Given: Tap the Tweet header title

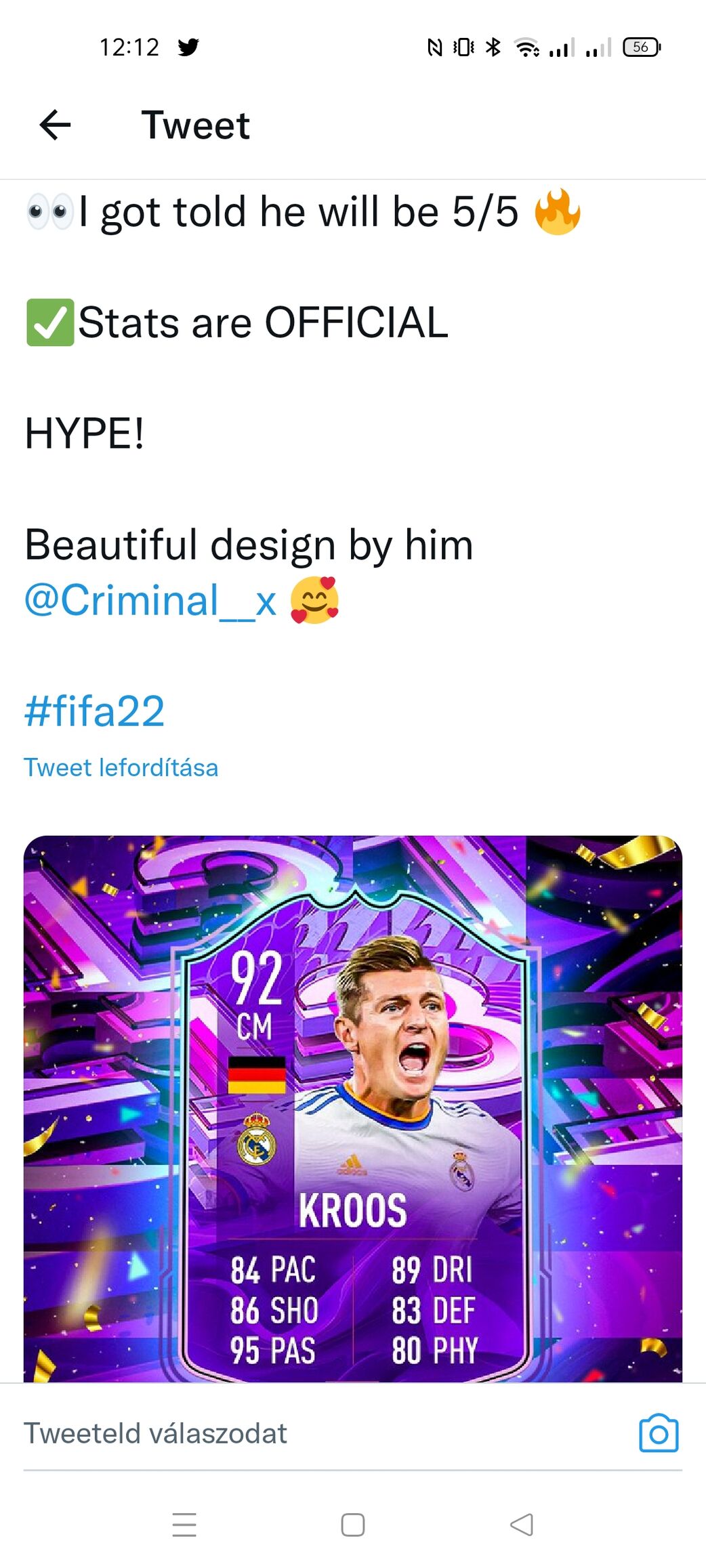Looking at the screenshot, I should click(x=195, y=125).
